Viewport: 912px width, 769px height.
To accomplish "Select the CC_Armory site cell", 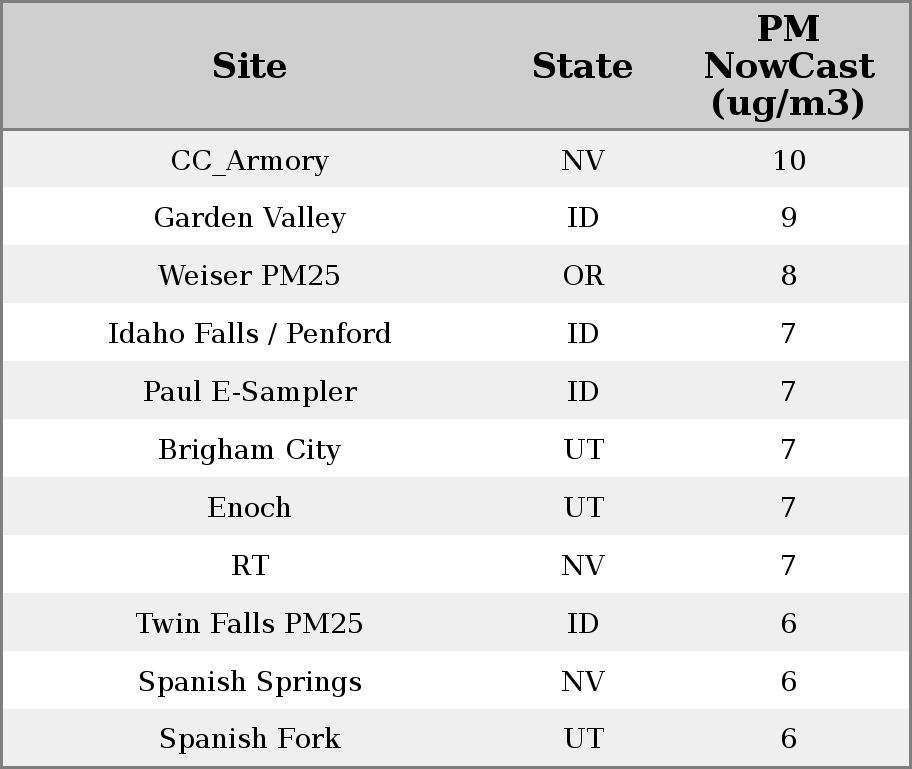I will coord(249,161).
